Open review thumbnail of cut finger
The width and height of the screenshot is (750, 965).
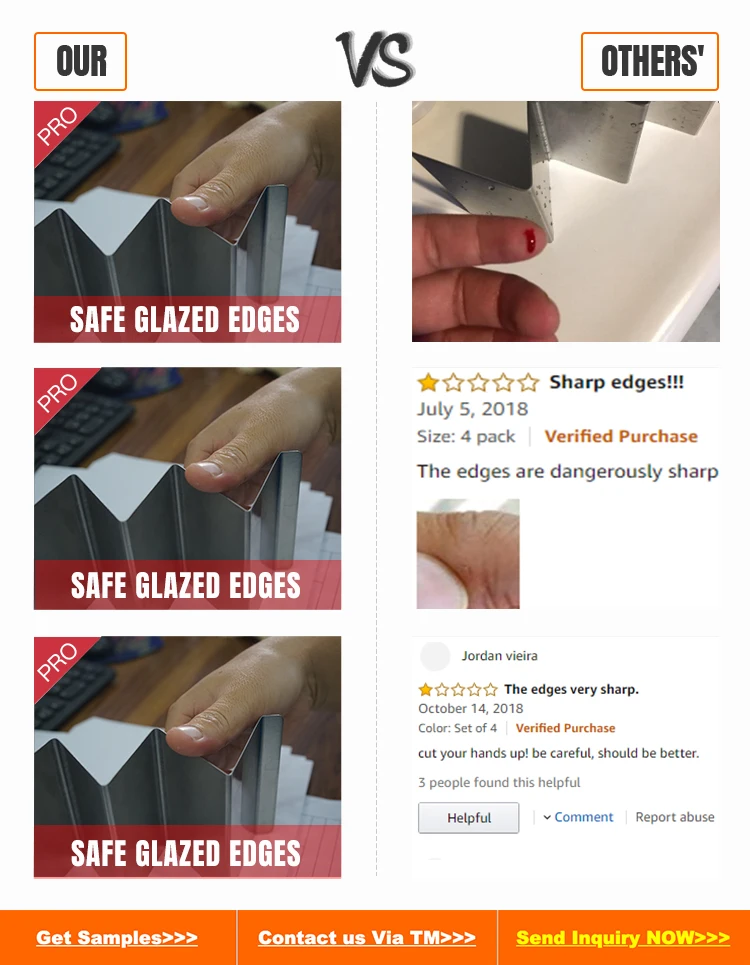click(468, 554)
